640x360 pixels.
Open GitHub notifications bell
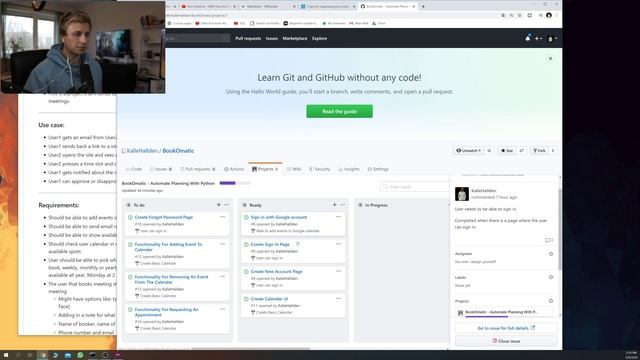click(x=527, y=38)
